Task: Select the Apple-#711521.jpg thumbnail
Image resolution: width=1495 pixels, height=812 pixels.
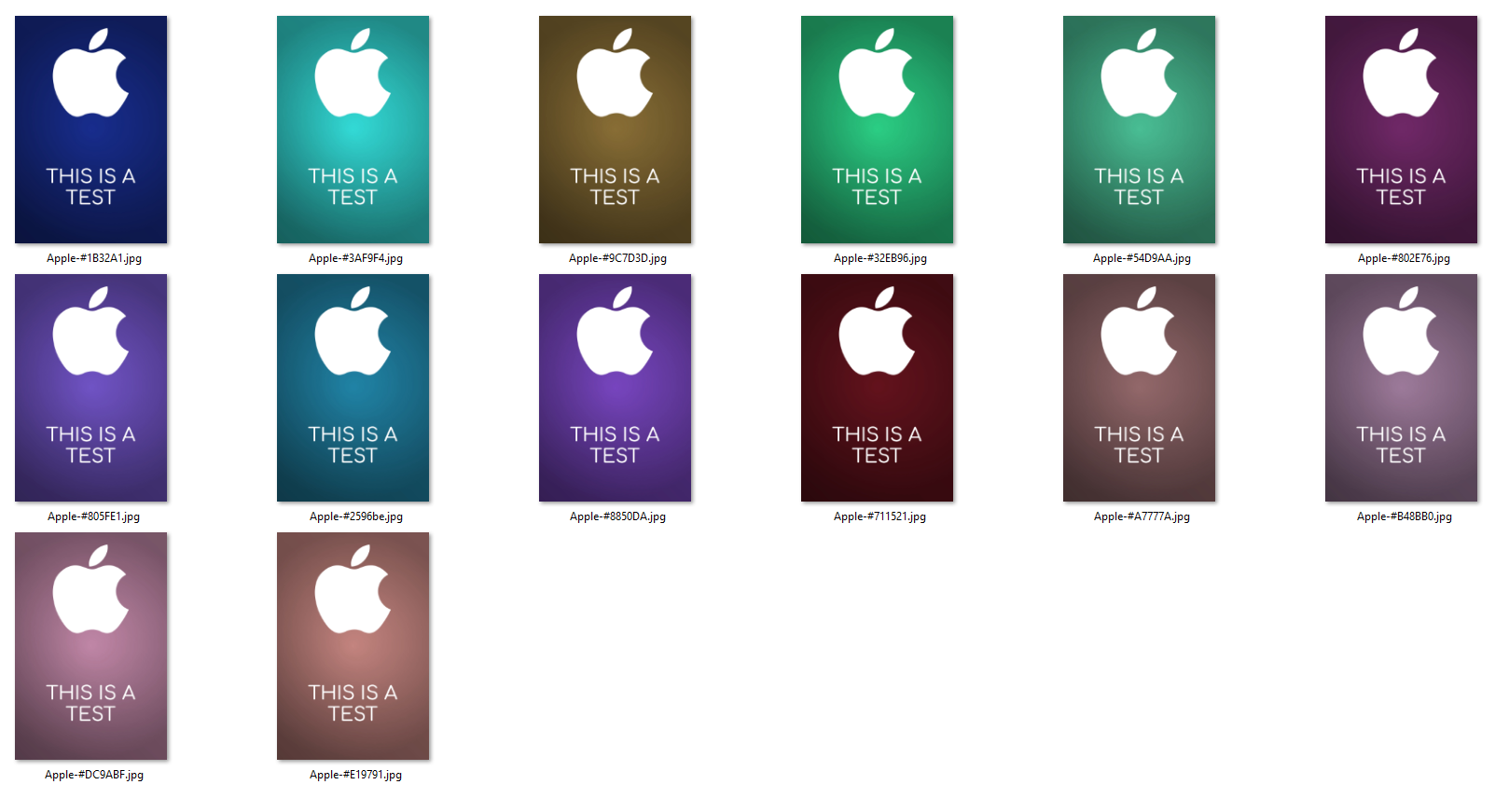Action: [x=877, y=388]
